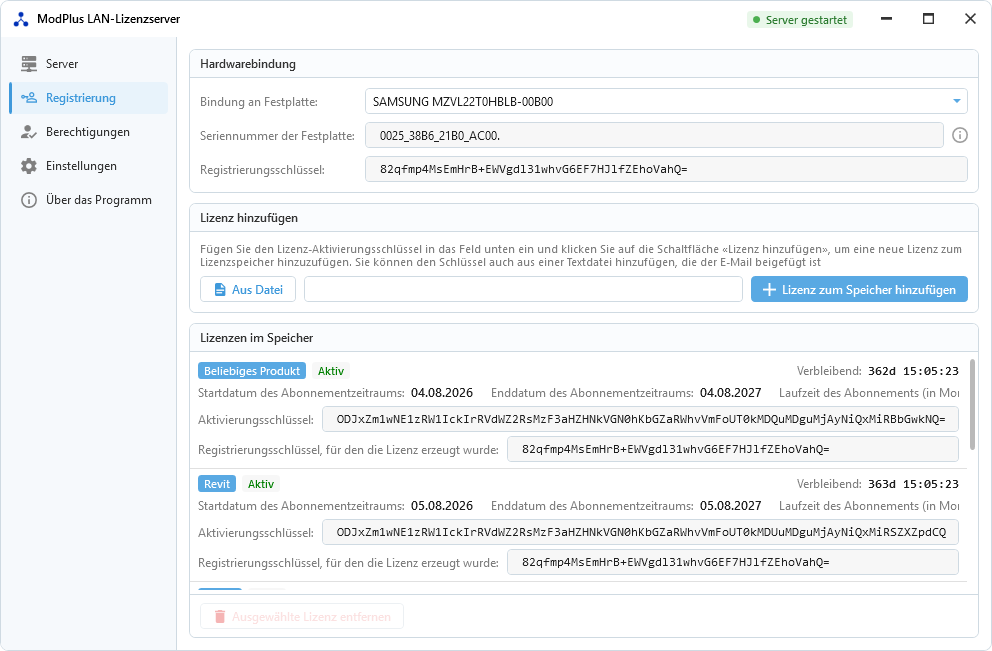Image resolution: width=992 pixels, height=651 pixels.
Task: Click the file icon in Aus Datei button
Action: 220,290
